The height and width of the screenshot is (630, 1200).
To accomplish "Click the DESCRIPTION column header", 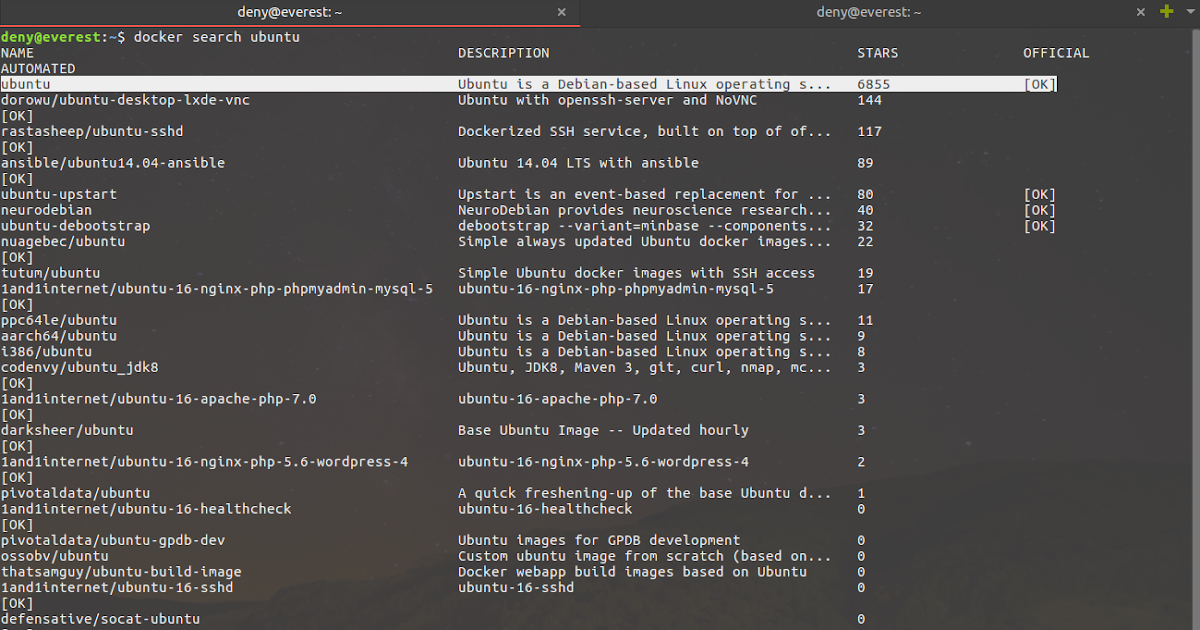I will 503,53.
